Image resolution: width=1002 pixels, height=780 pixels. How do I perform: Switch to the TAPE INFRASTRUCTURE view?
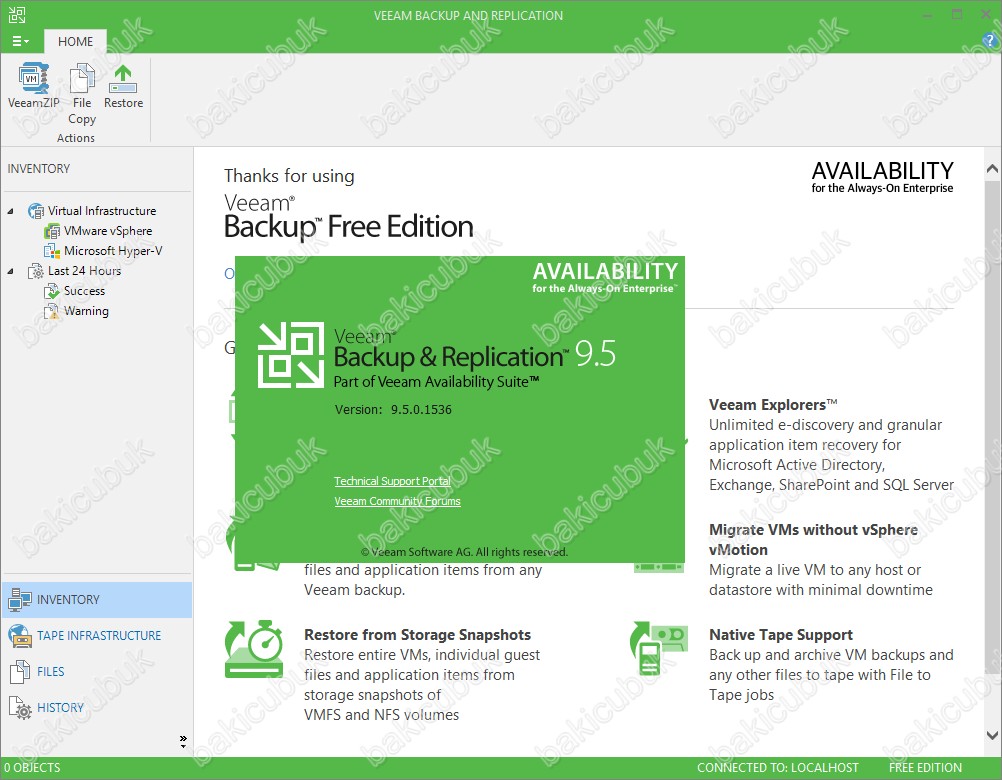[97, 636]
